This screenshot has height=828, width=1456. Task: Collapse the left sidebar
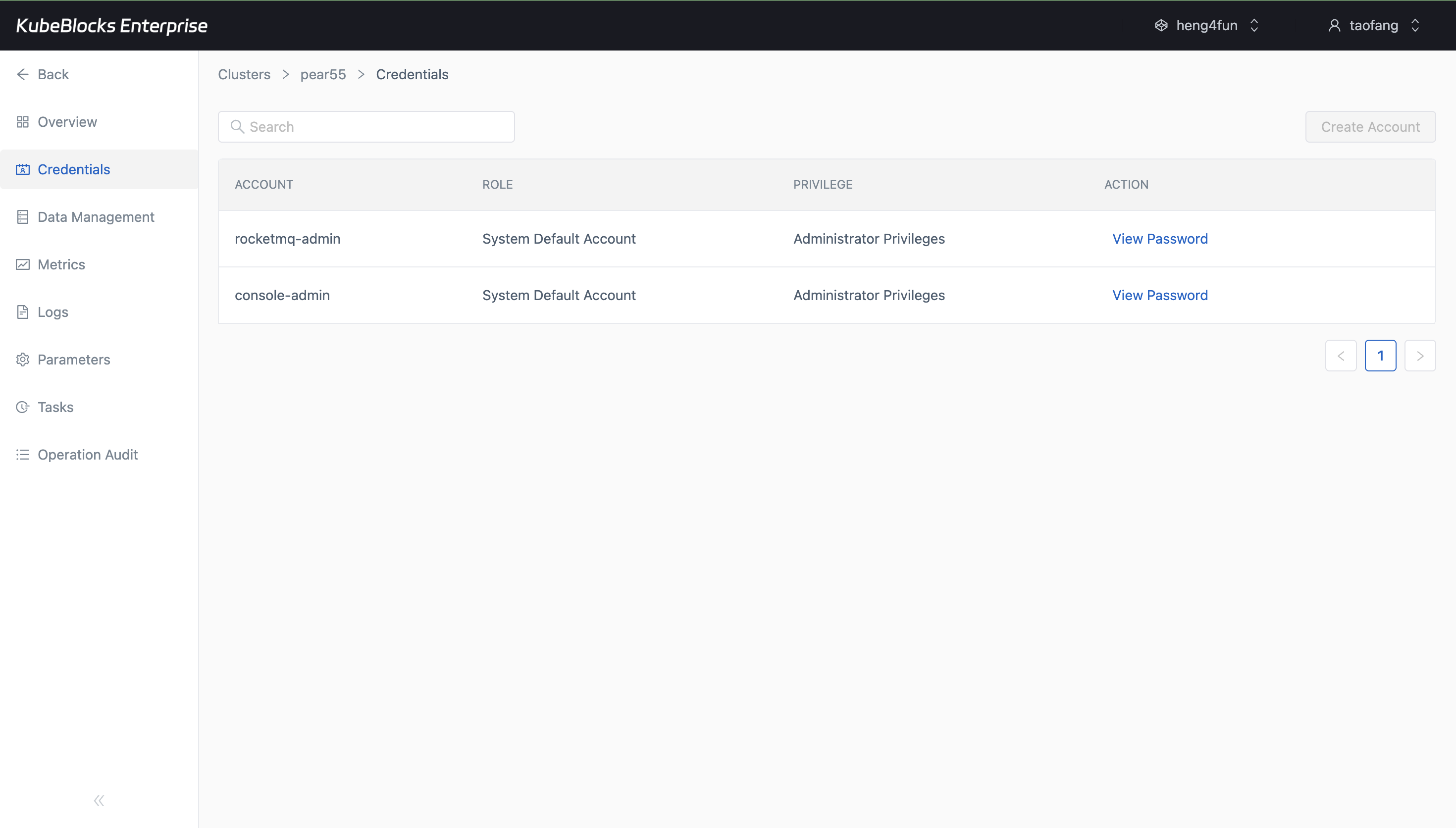click(99, 800)
